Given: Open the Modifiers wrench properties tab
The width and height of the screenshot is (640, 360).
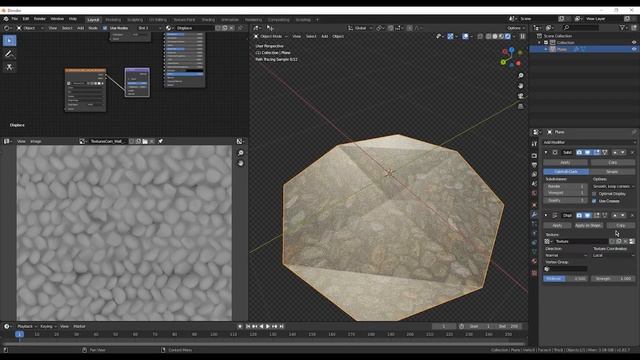Looking at the screenshot, I should click(x=534, y=214).
